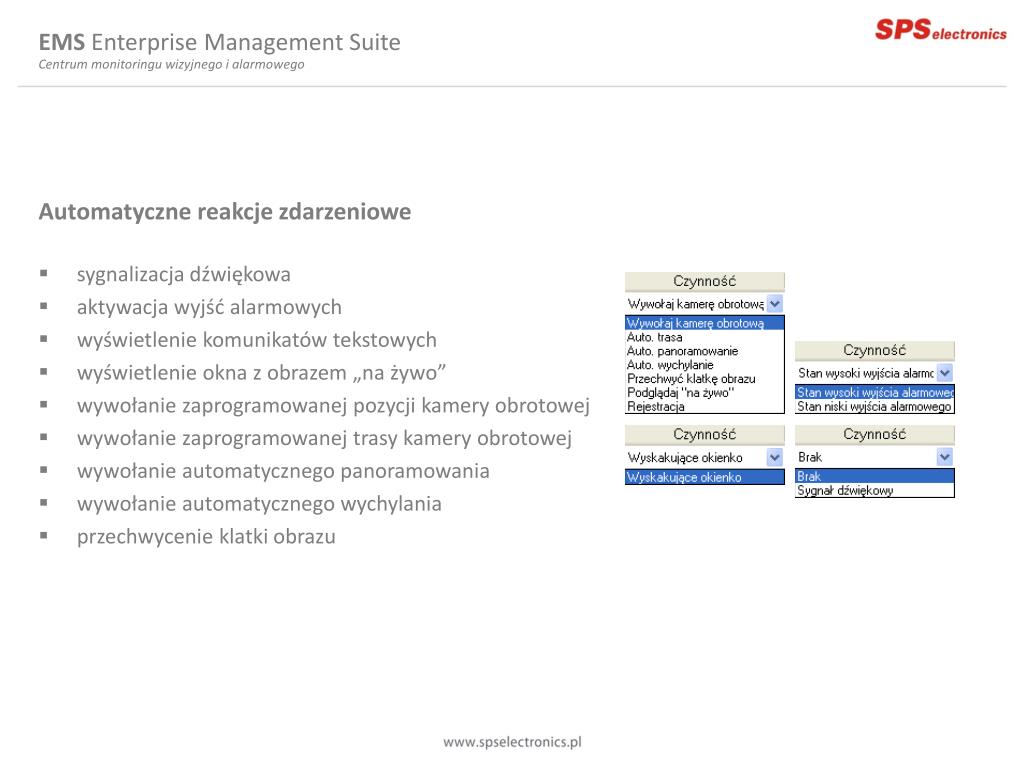Click 'Czynność' header above camera dropdown
1024x768 pixels.
[705, 281]
